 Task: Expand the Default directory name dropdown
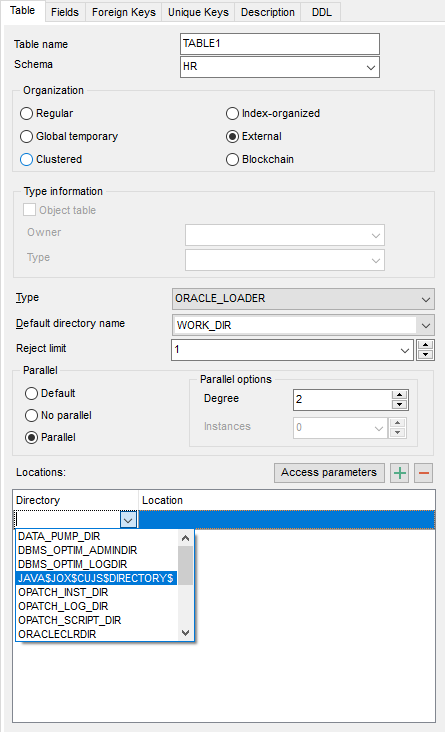(425, 325)
